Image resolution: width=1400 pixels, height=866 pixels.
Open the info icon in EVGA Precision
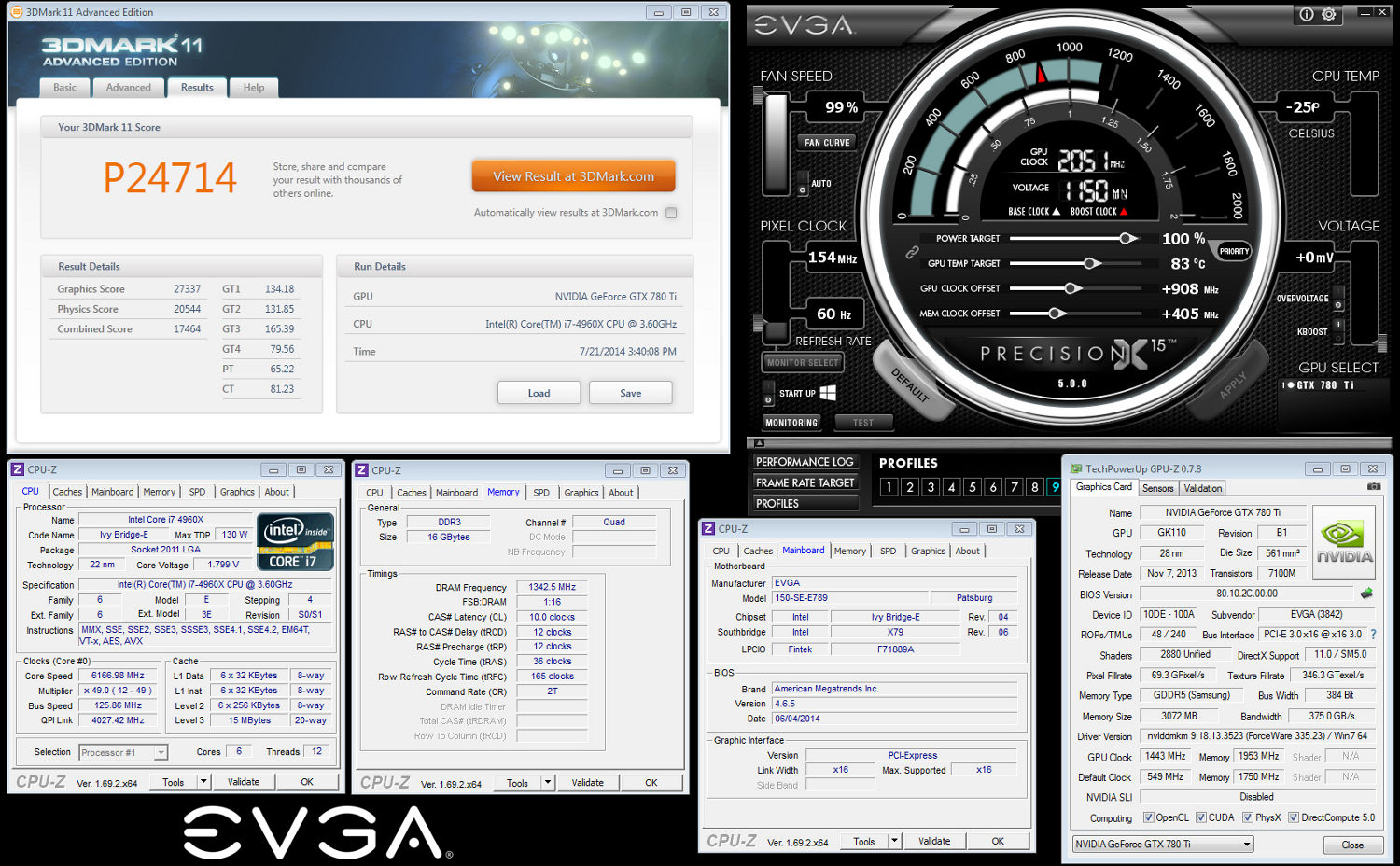pyautogui.click(x=1307, y=14)
